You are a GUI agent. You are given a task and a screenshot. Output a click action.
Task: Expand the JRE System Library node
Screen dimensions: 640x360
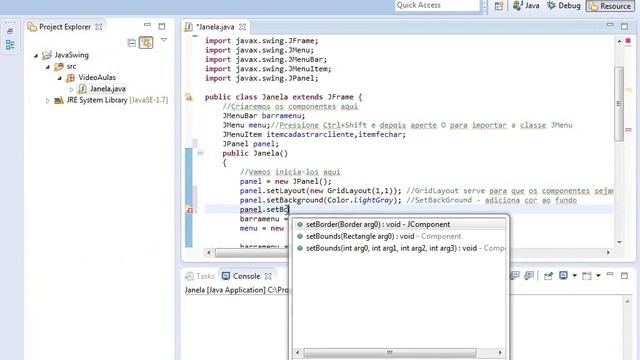click(47, 100)
